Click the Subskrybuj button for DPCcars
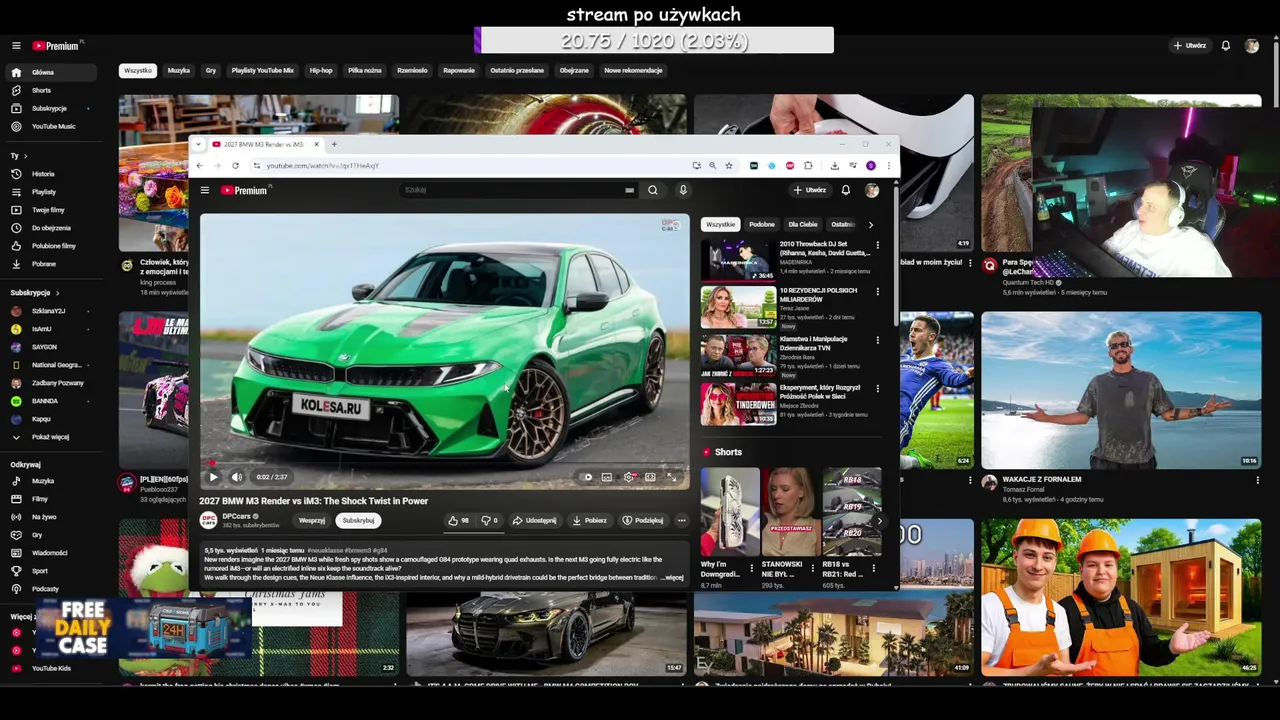 click(x=358, y=521)
